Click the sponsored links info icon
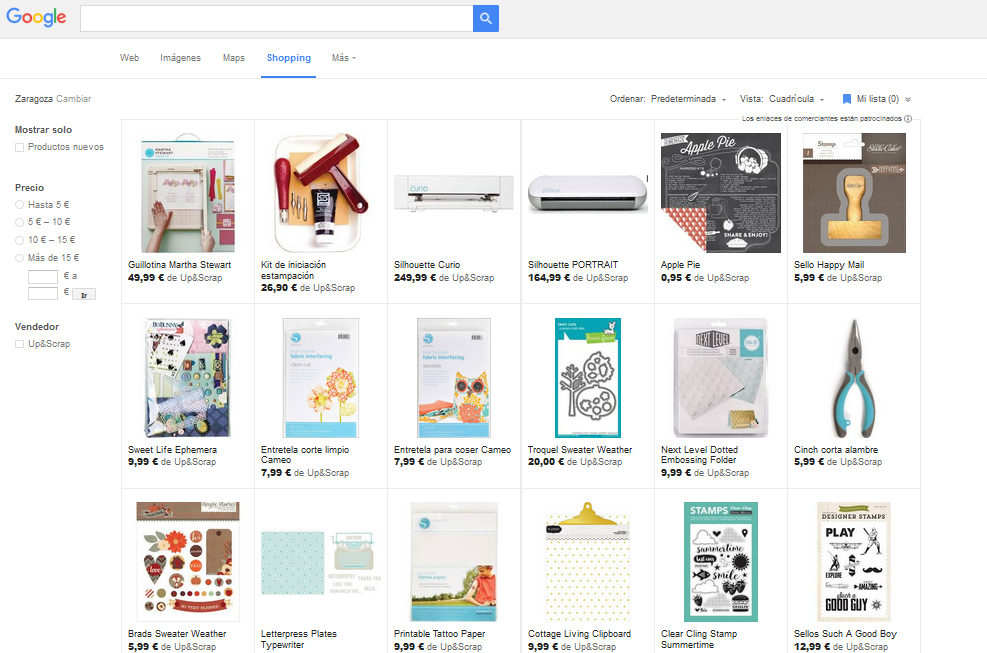987x653 pixels. coord(908,118)
